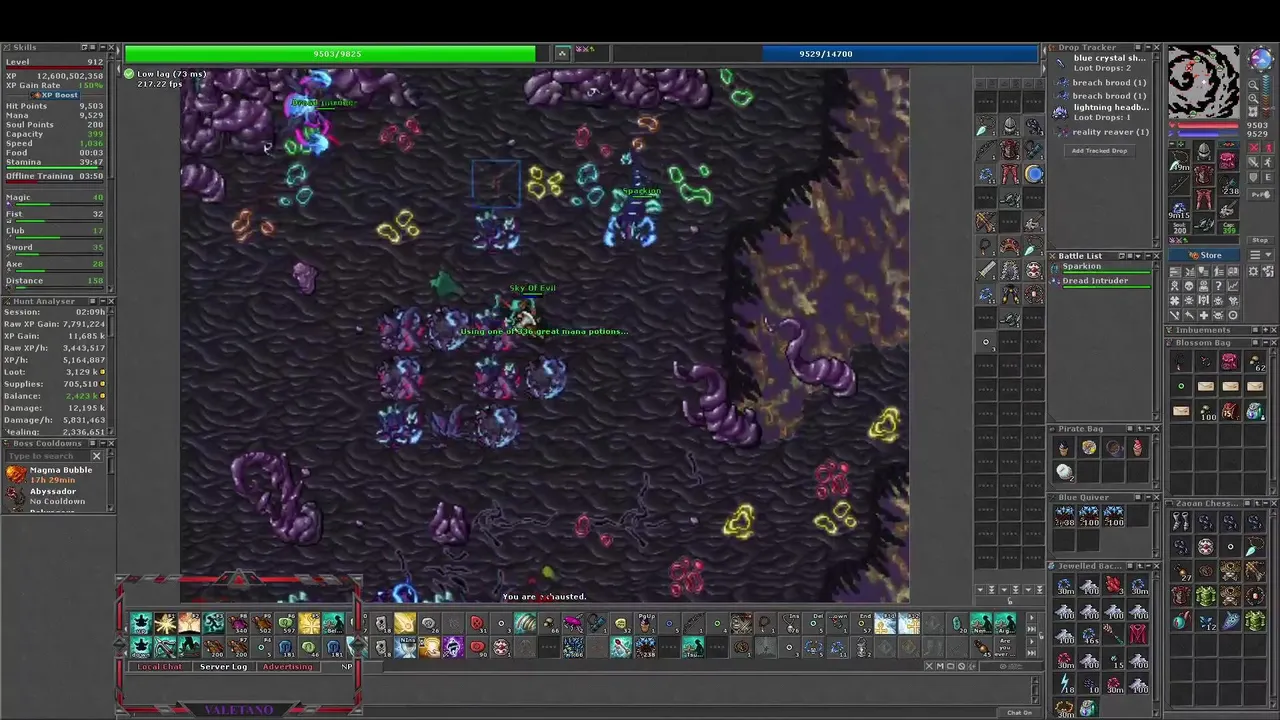Open the Store from the side panel
This screenshot has height=720, width=1280.
[1204, 255]
